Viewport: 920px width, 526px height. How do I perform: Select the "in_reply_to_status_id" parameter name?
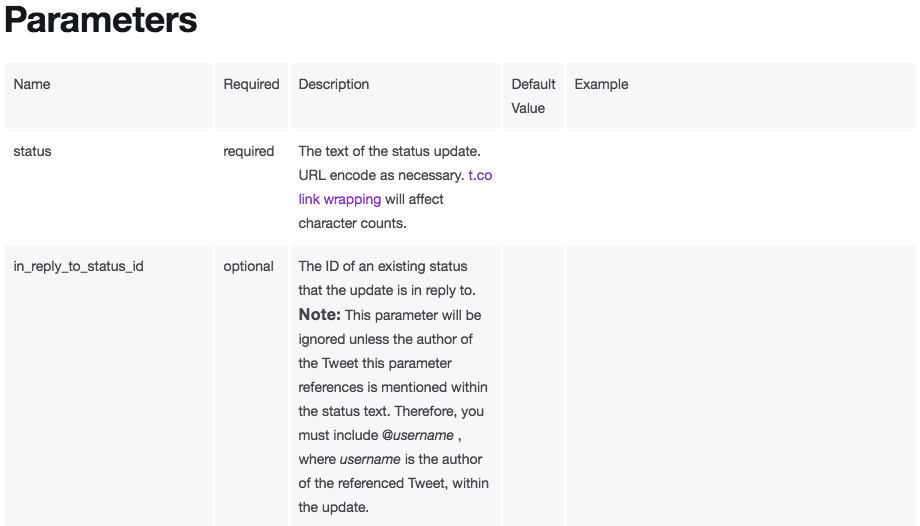(78, 267)
